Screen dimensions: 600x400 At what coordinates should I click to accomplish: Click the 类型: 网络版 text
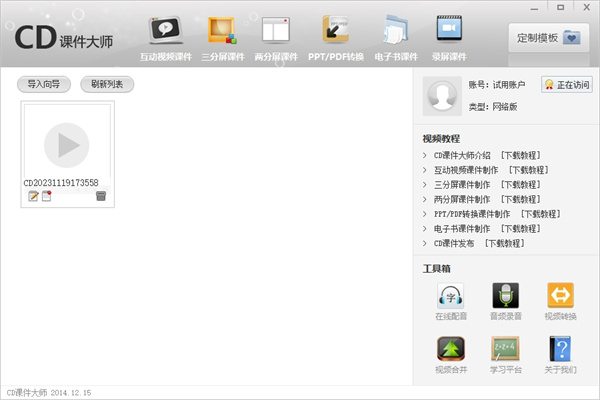(493, 107)
